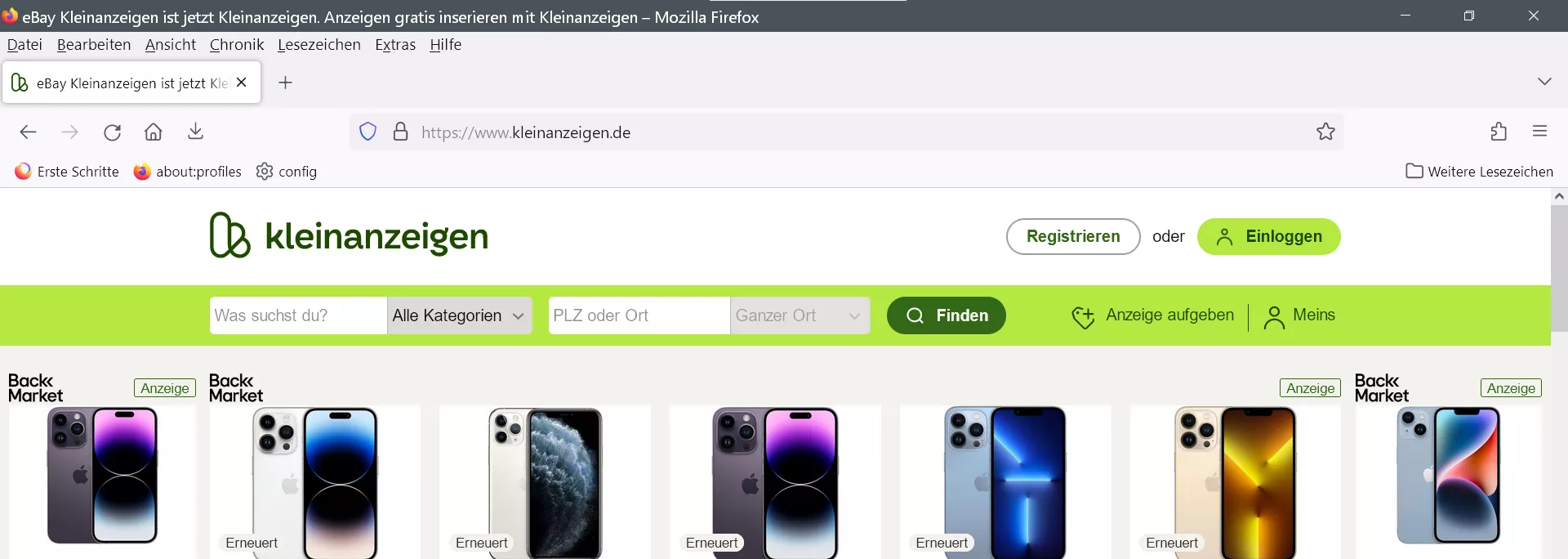Click the Registrieren button
1568x559 pixels.
[x=1073, y=236]
